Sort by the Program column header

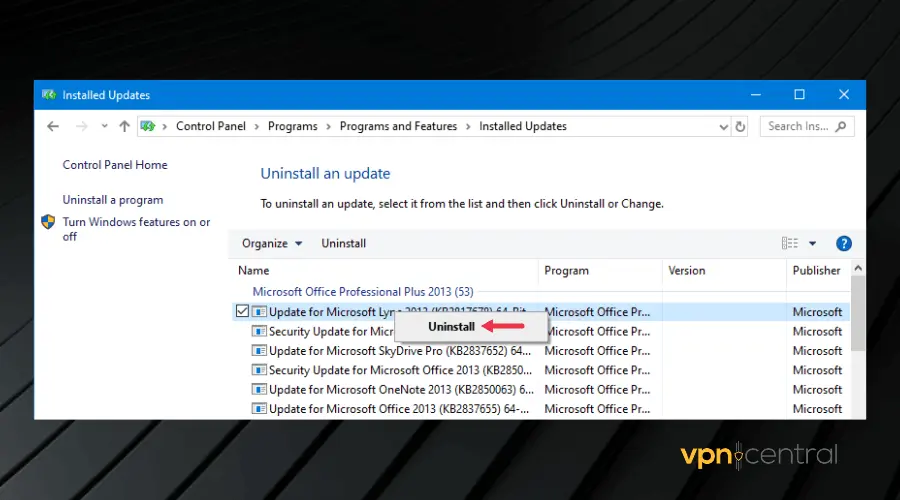coord(567,270)
